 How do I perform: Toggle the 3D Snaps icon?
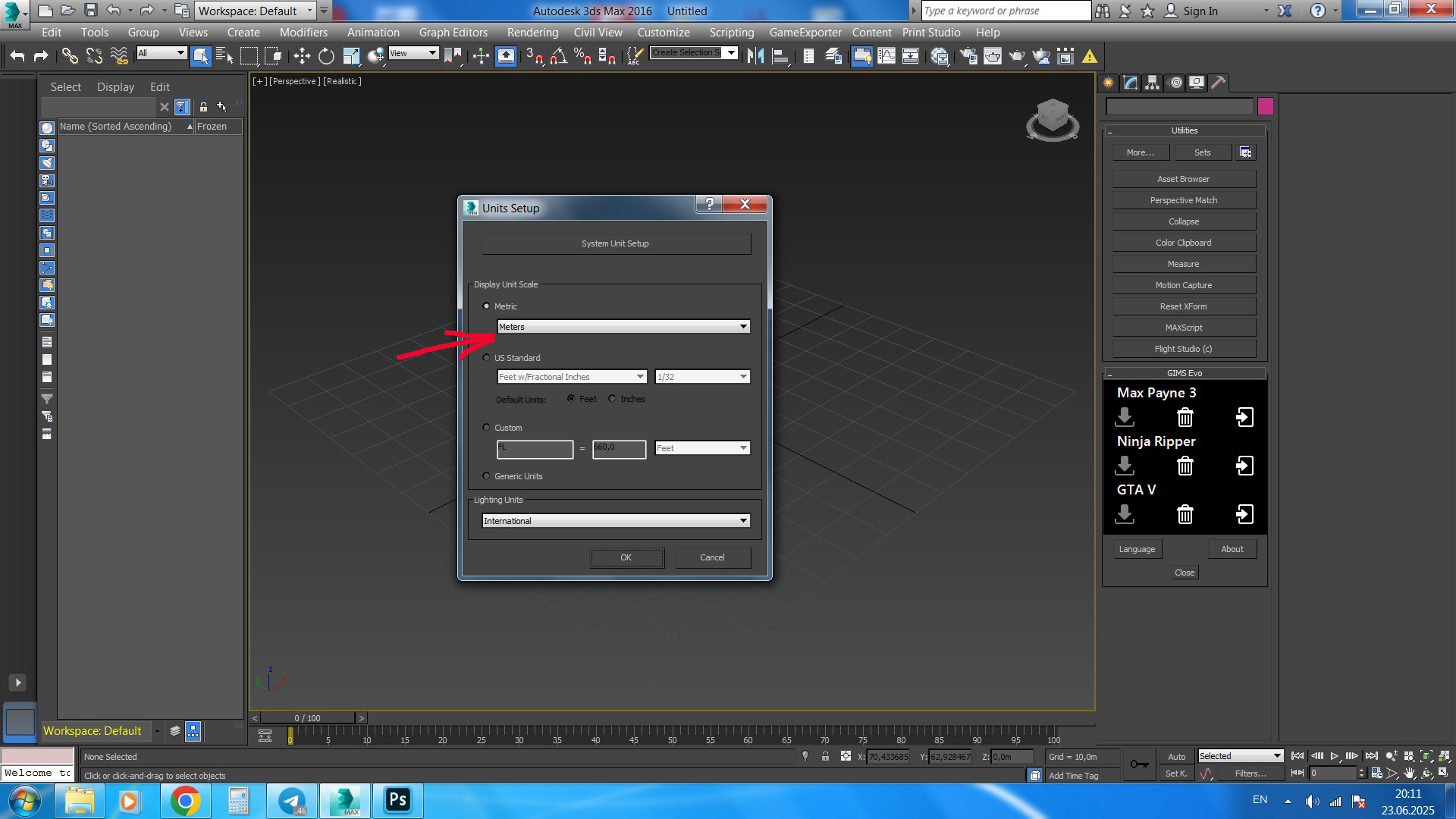[x=534, y=56]
